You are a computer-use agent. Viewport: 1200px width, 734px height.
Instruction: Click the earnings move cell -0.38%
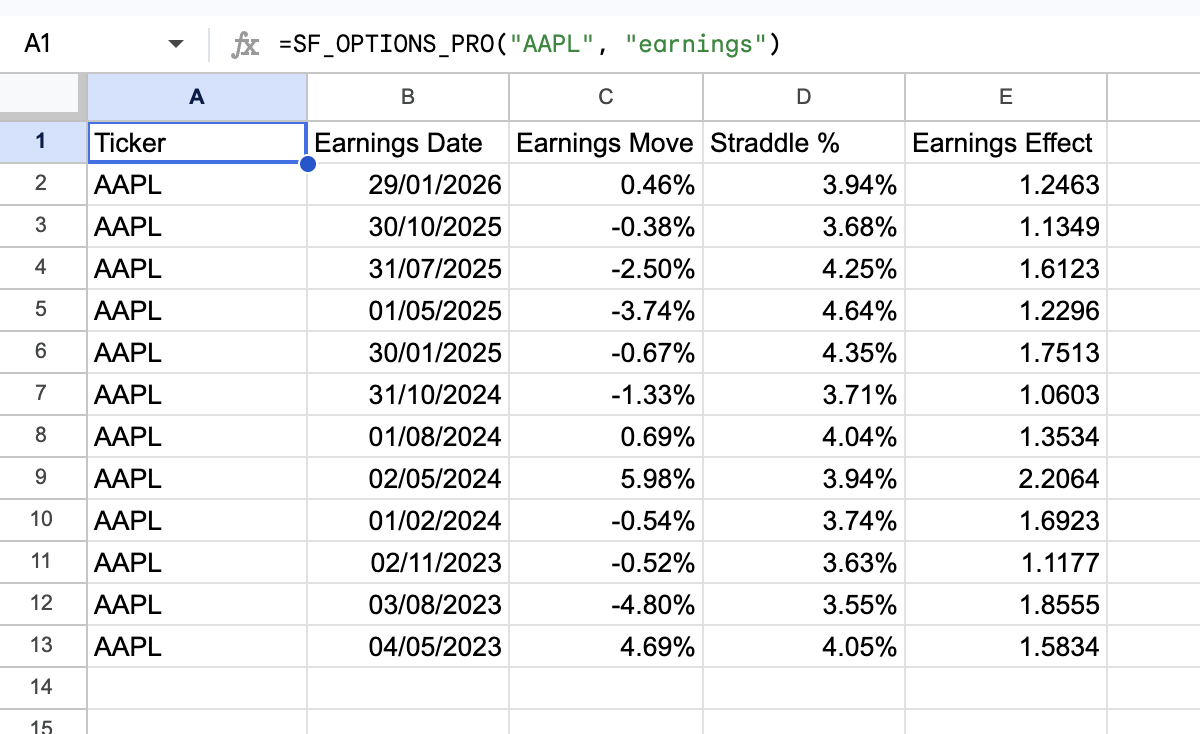(606, 226)
